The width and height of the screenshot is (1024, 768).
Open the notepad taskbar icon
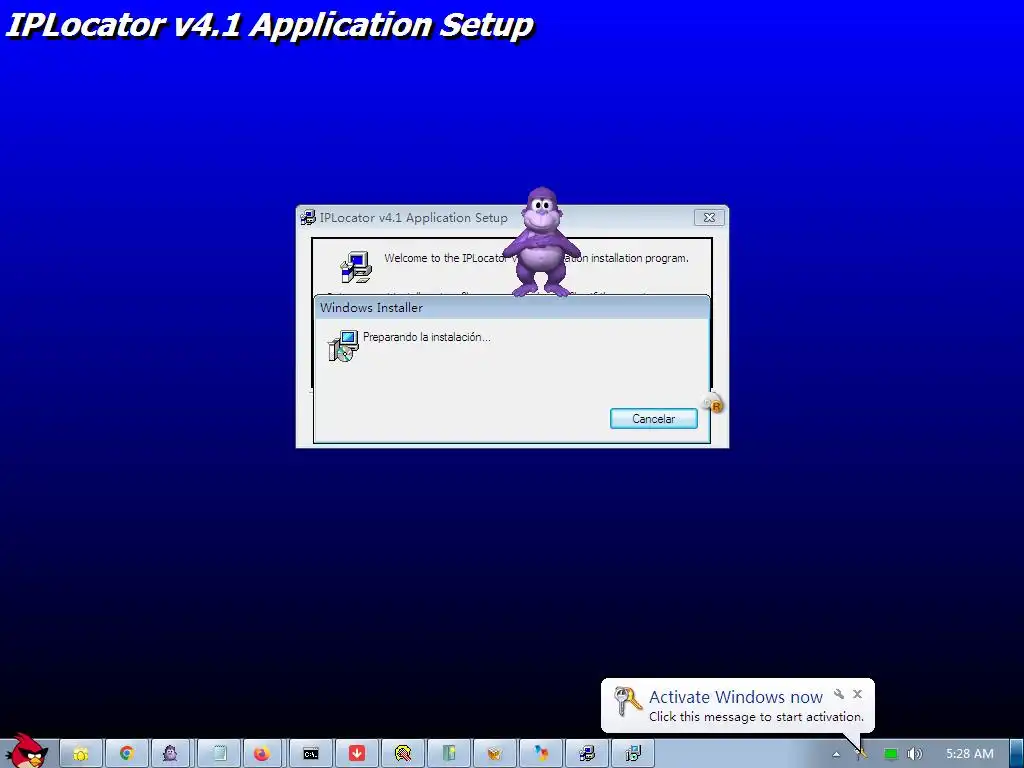click(x=219, y=754)
